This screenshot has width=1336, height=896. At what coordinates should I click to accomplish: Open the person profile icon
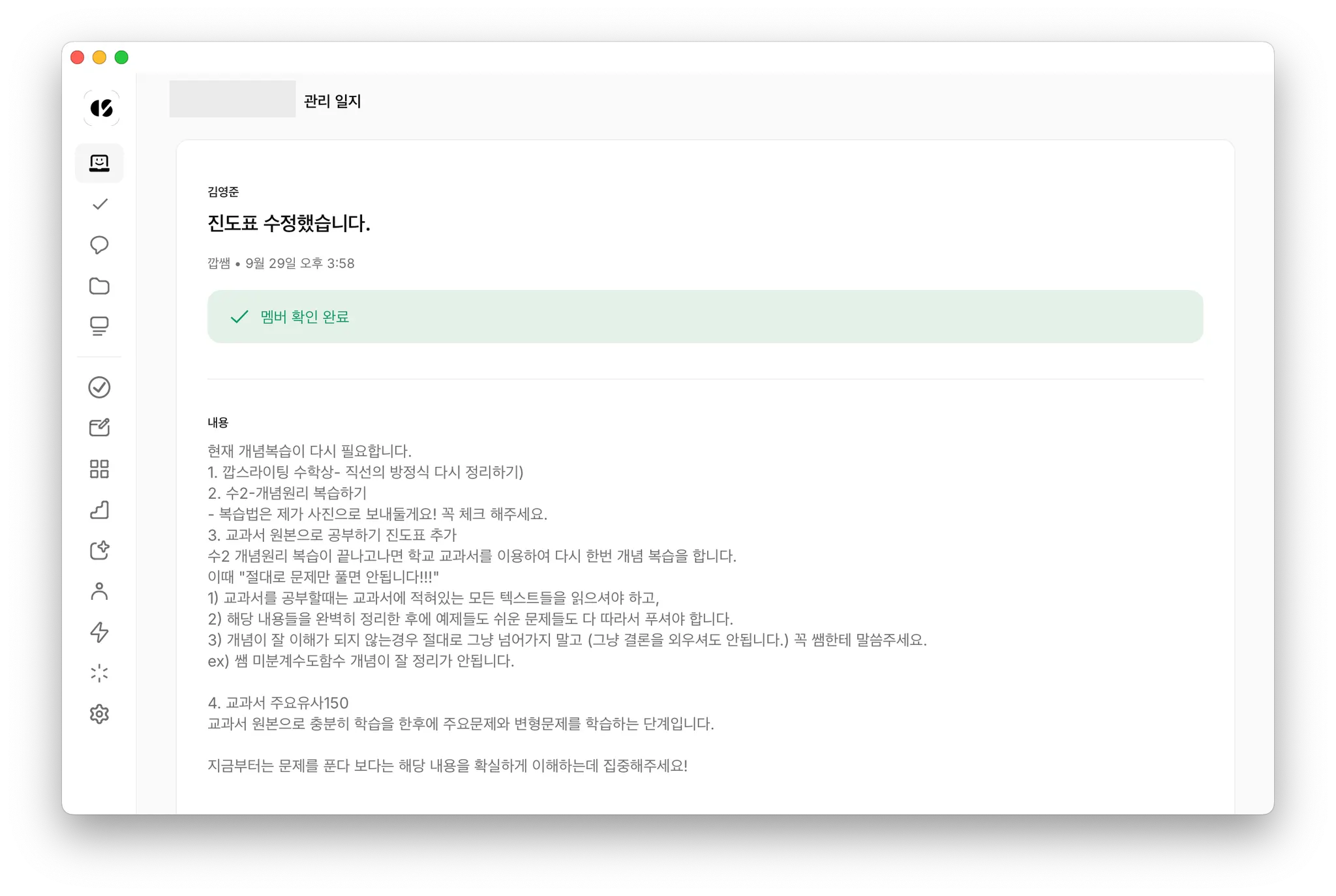click(x=99, y=591)
